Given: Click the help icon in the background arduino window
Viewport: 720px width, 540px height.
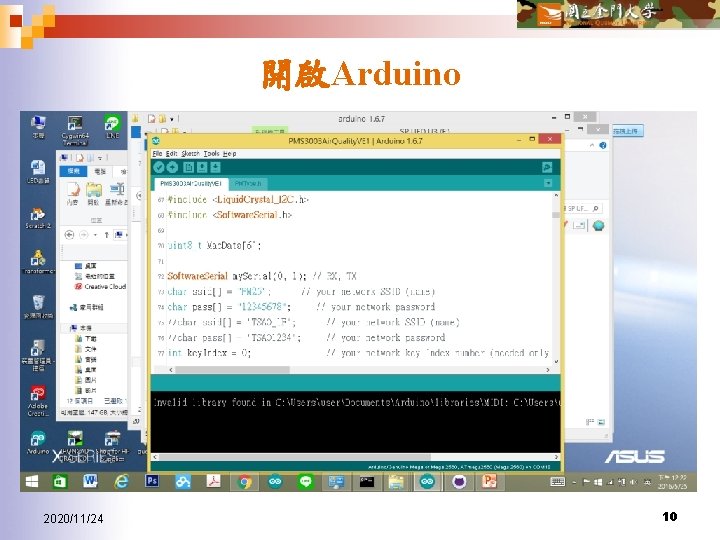Looking at the screenshot, I should 603,146.
